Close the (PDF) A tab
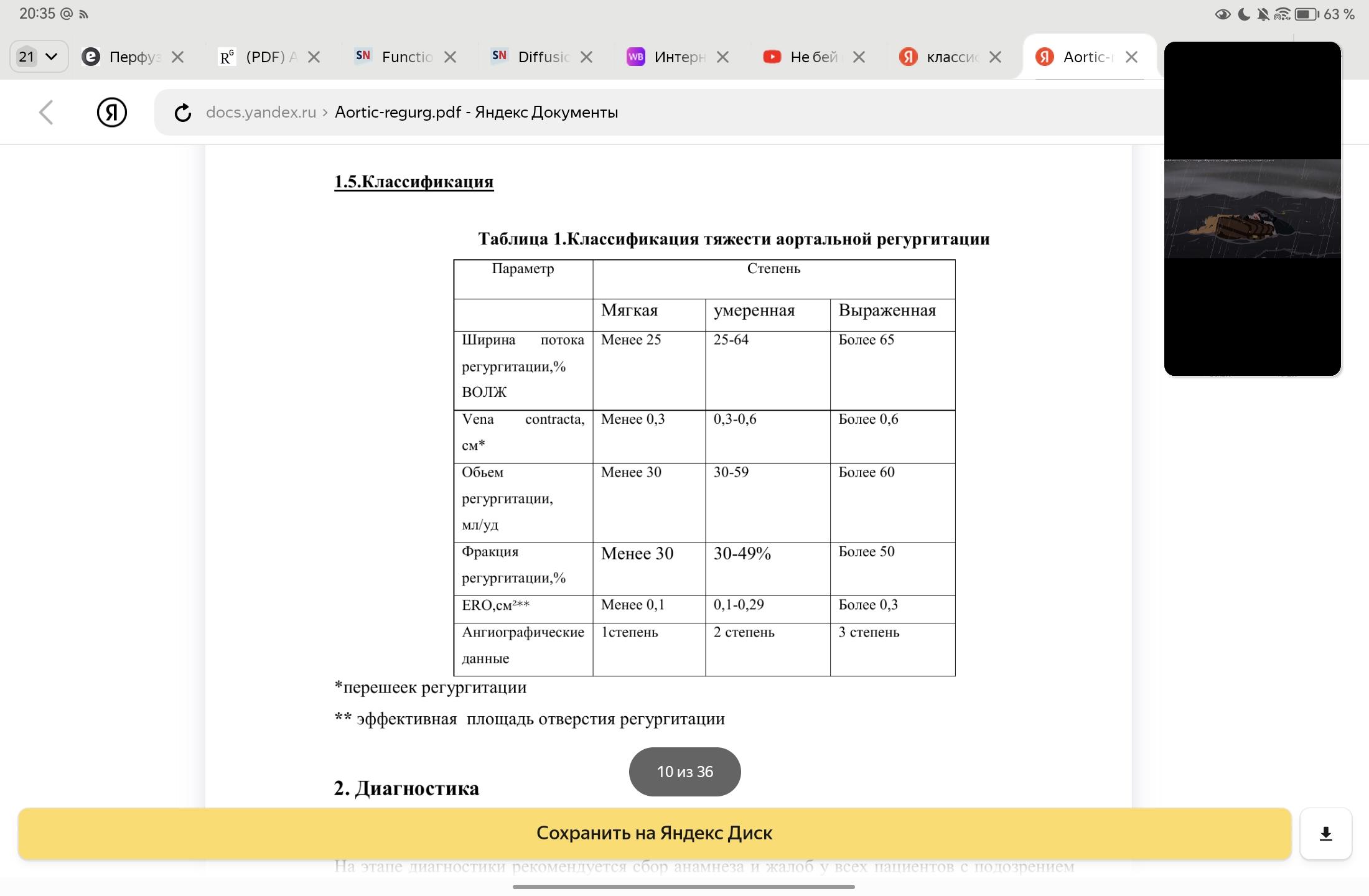The width and height of the screenshot is (1369, 896). [x=314, y=57]
